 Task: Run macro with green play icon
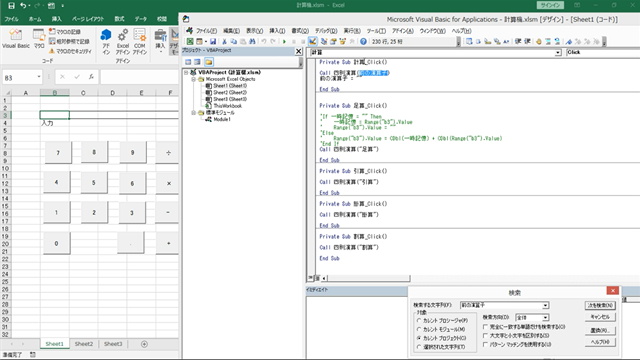click(x=284, y=41)
